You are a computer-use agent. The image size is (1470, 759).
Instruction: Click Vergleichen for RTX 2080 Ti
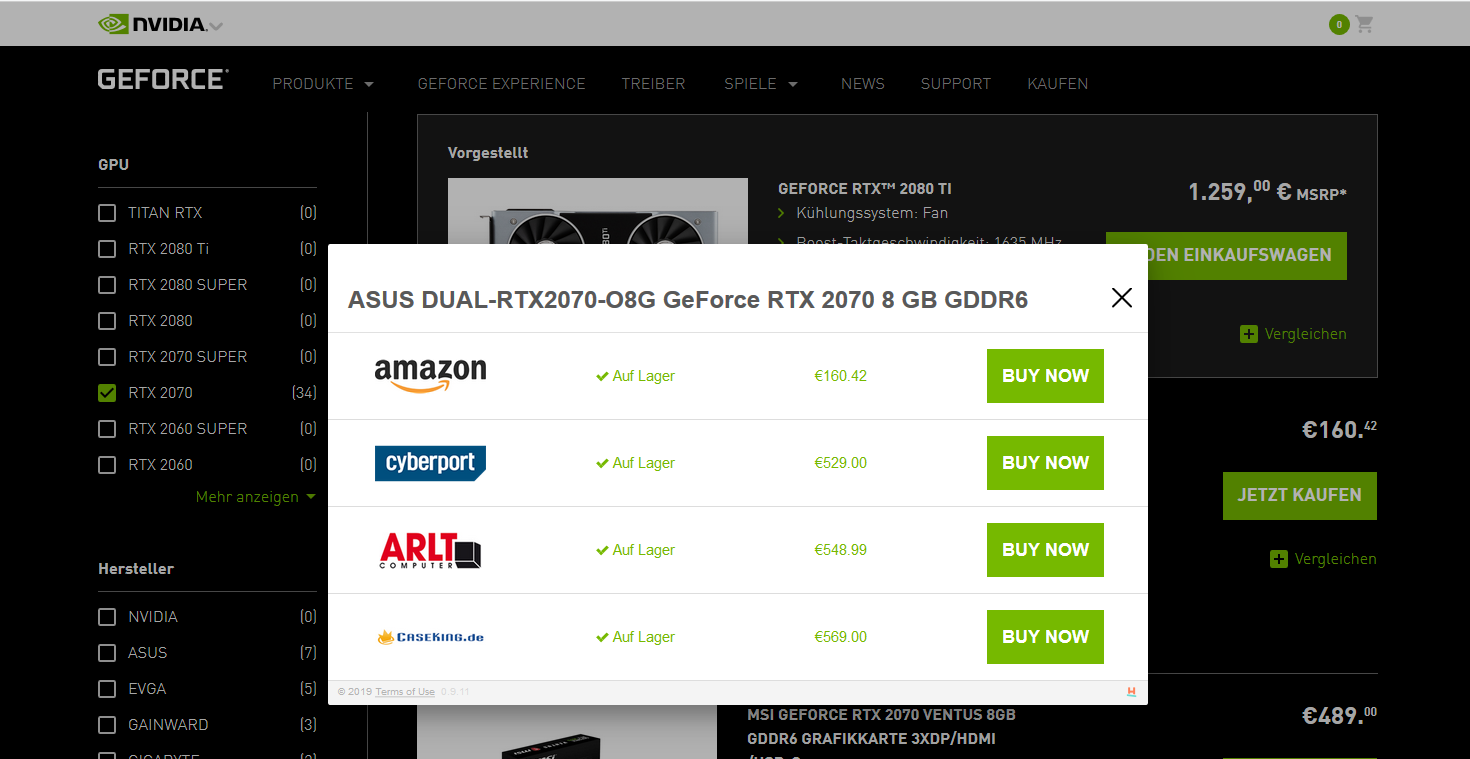point(1305,334)
